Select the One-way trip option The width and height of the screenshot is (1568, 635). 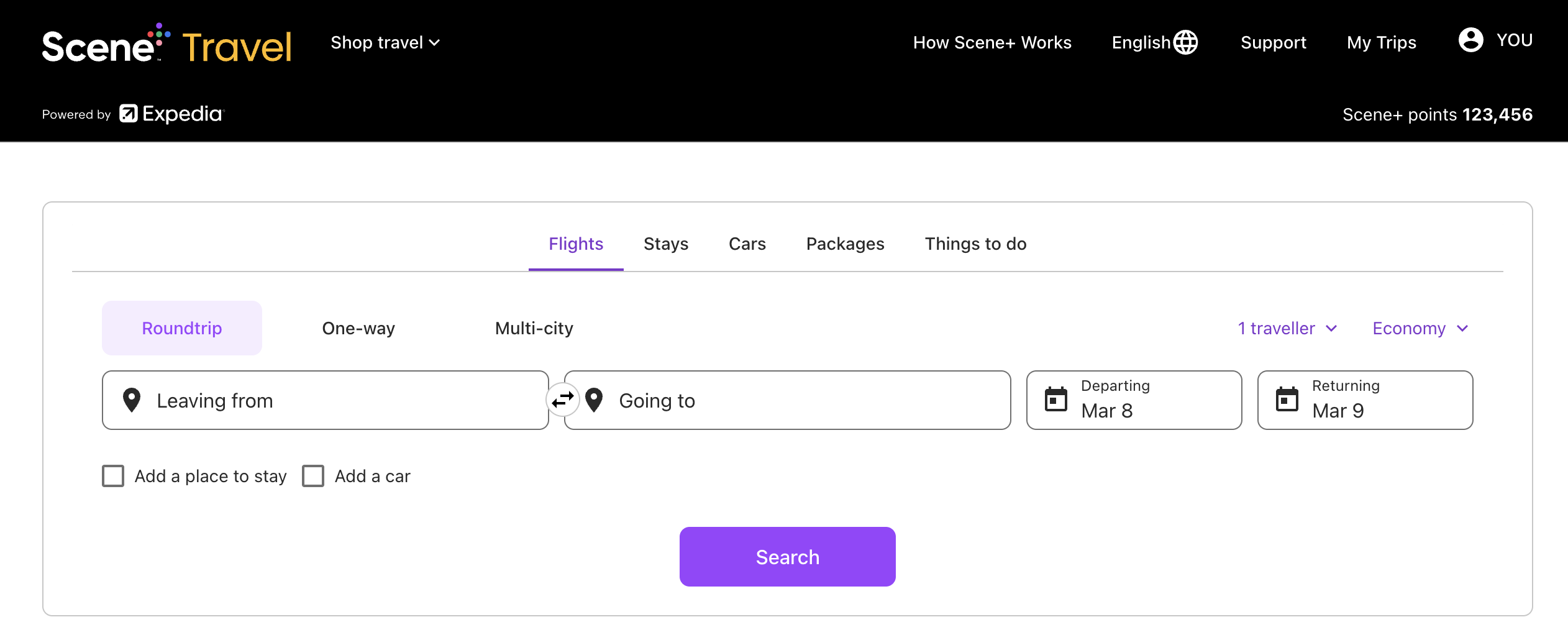pyautogui.click(x=358, y=328)
